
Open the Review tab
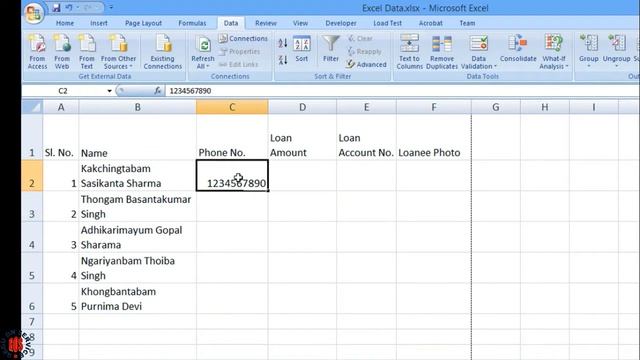click(266, 23)
